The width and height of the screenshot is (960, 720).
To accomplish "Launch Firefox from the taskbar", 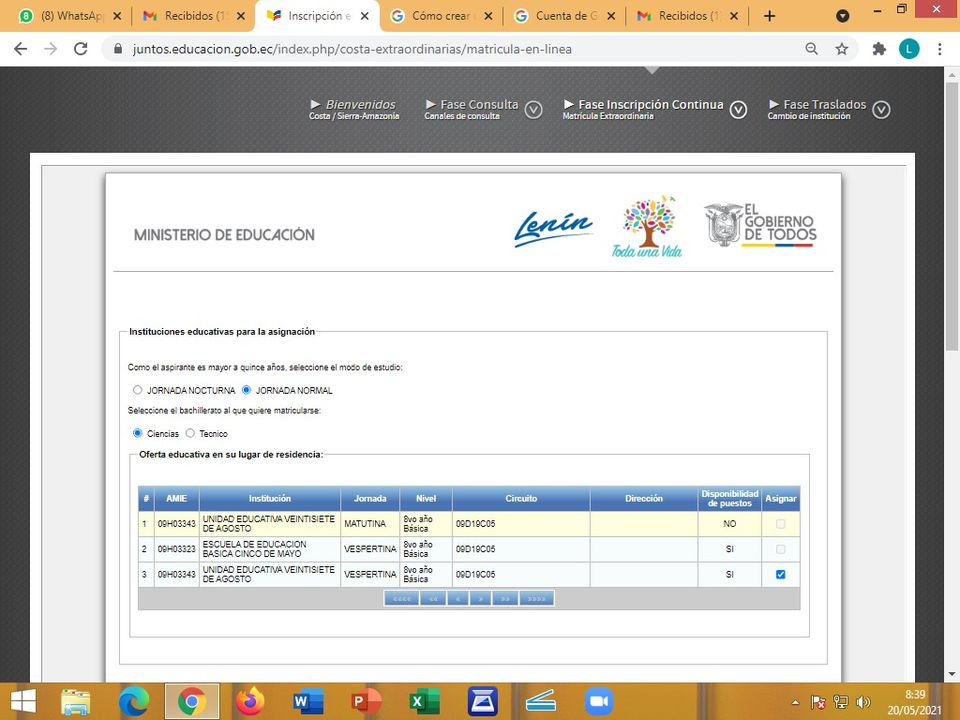I will (x=249, y=702).
